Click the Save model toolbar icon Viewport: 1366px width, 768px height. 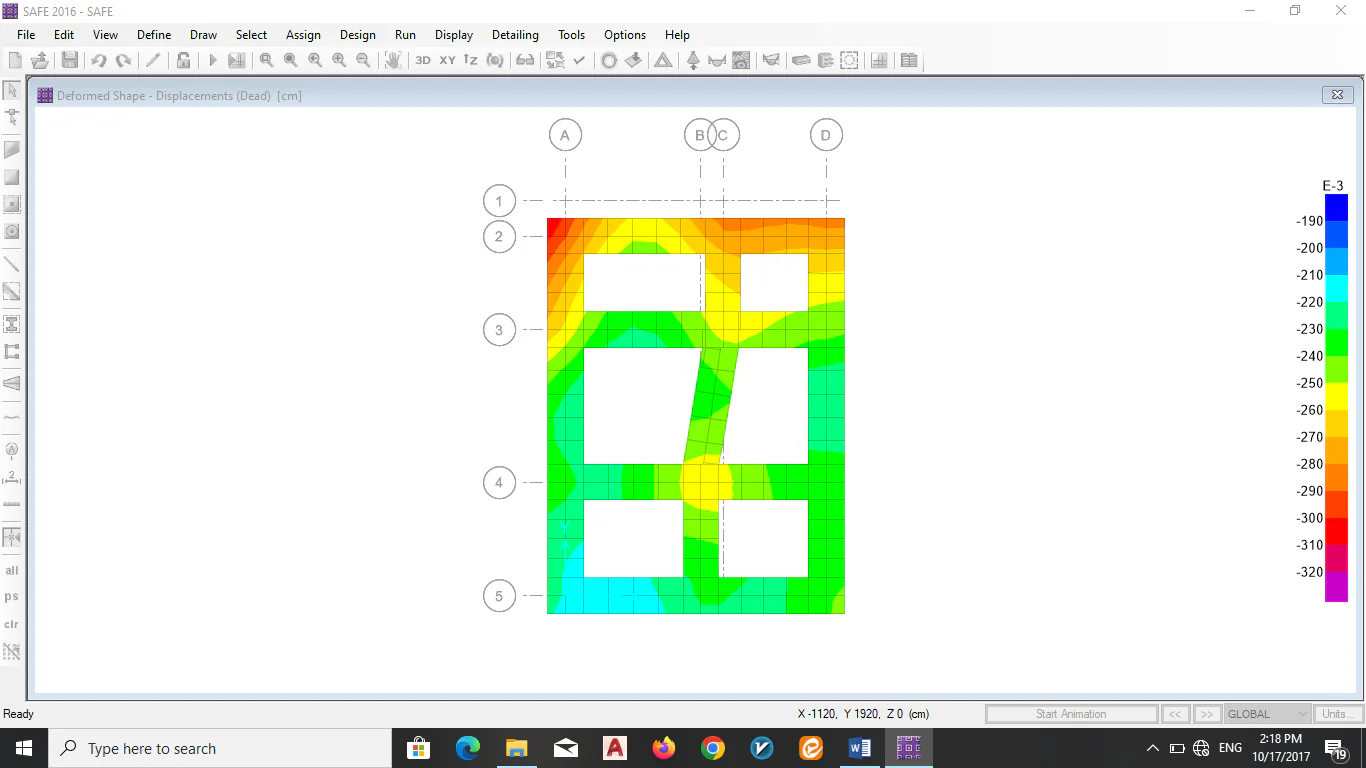[69, 60]
